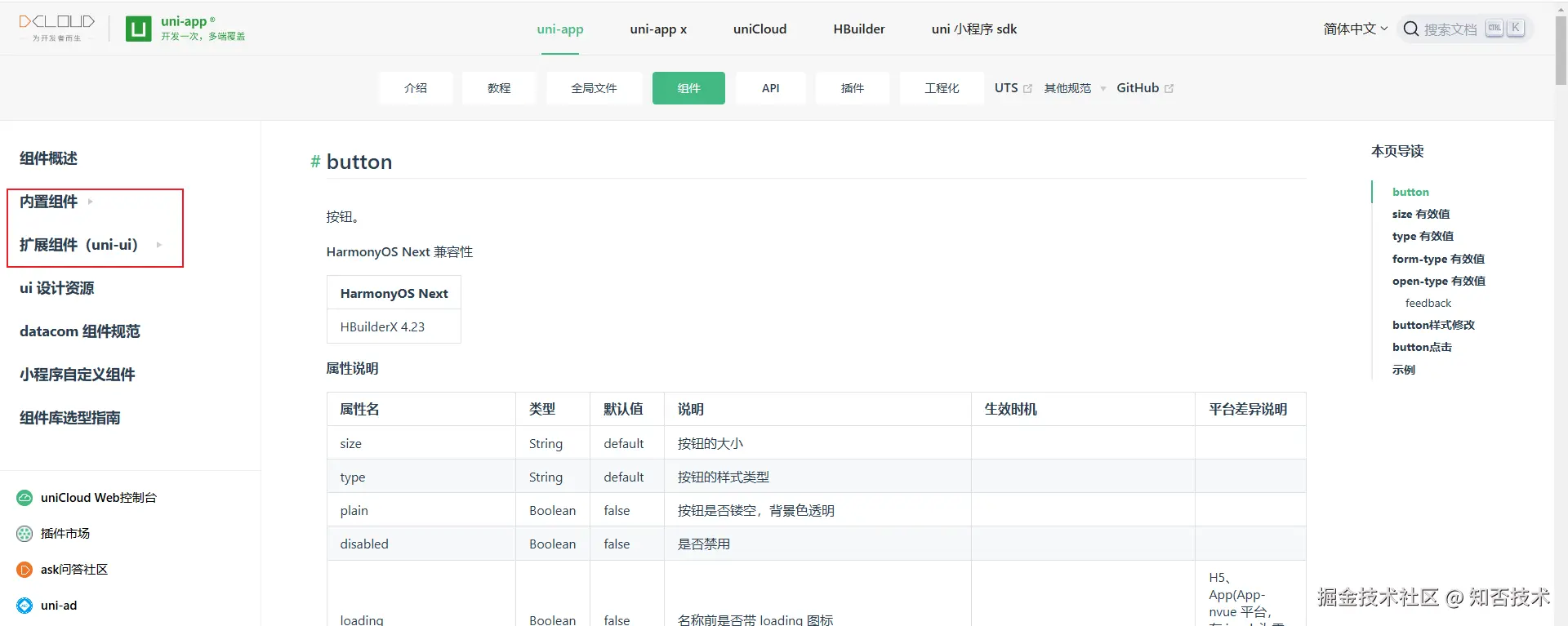This screenshot has height=626, width=1568.
Task: Switch to the uni-app top tab
Action: point(560,29)
